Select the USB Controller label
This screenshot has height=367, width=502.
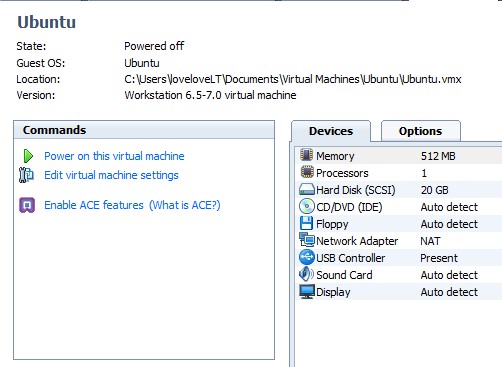coord(350,258)
